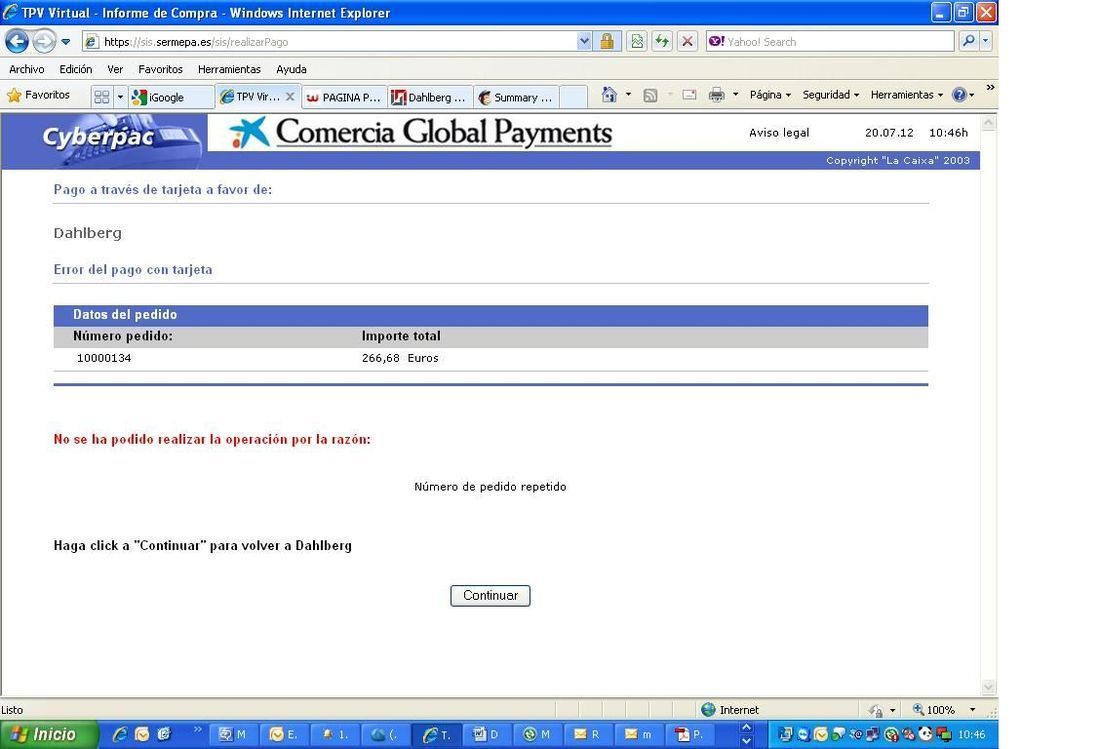Launch Internet Explorer from Quick Launch
Viewport: 1100px width, 749px height.
point(120,734)
